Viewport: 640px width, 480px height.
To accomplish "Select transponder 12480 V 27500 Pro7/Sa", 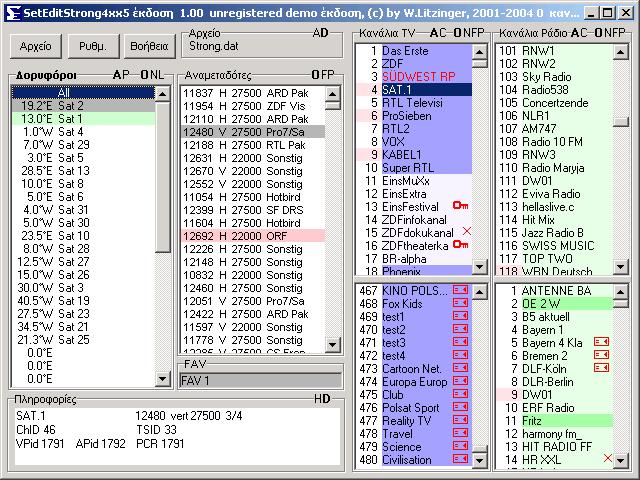I will (253, 132).
